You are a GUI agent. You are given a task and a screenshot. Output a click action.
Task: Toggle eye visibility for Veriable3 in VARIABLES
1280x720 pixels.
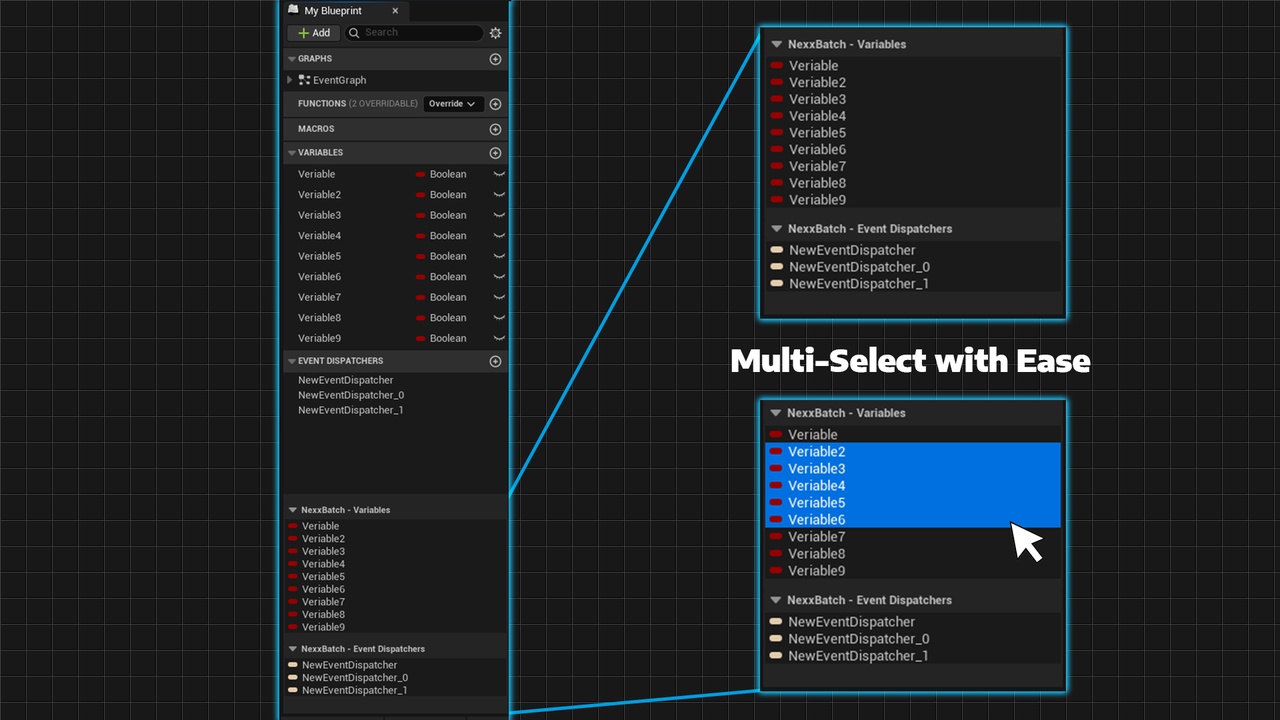[499, 215]
